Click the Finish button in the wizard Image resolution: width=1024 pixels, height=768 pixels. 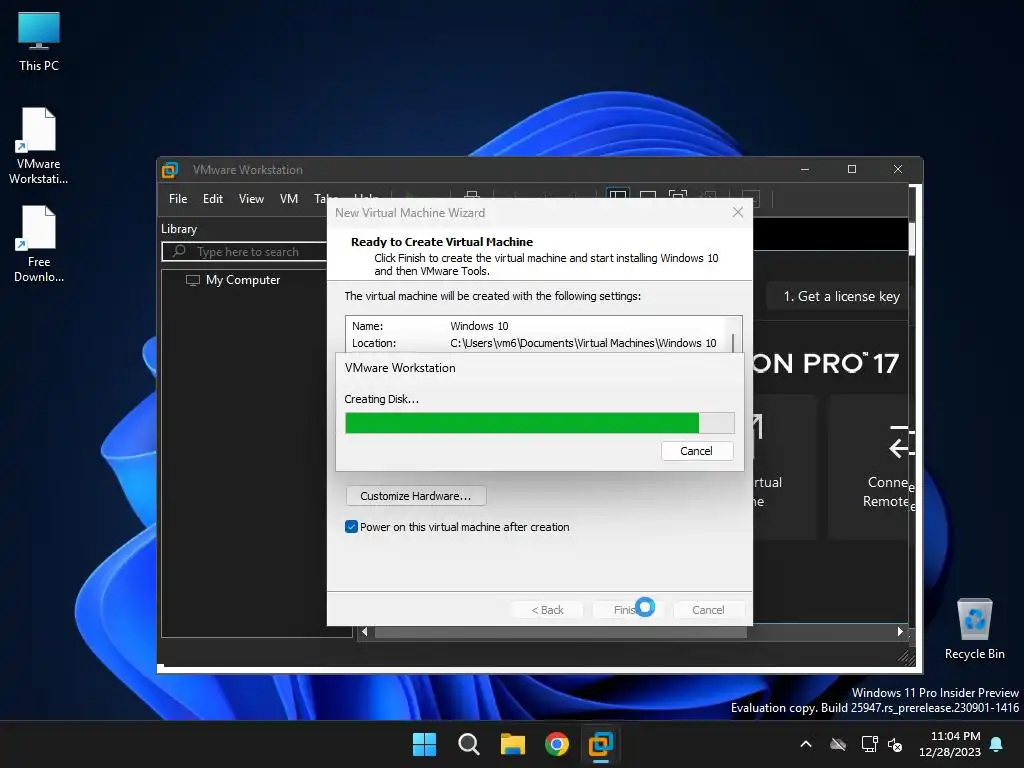[x=628, y=609]
